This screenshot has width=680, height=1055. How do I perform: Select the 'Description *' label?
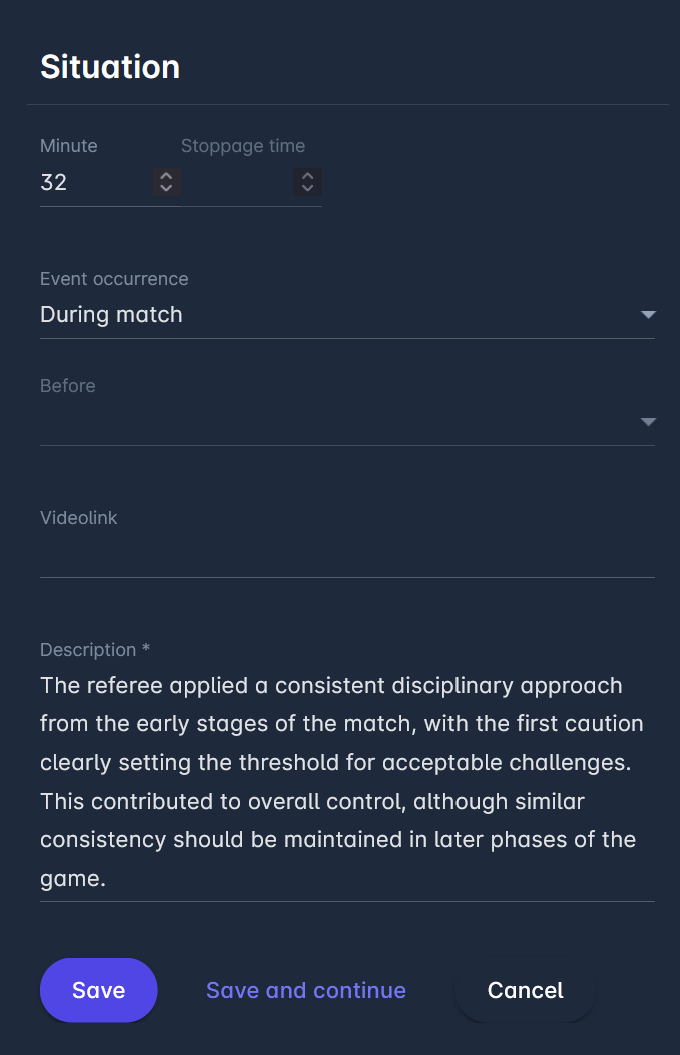click(95, 650)
